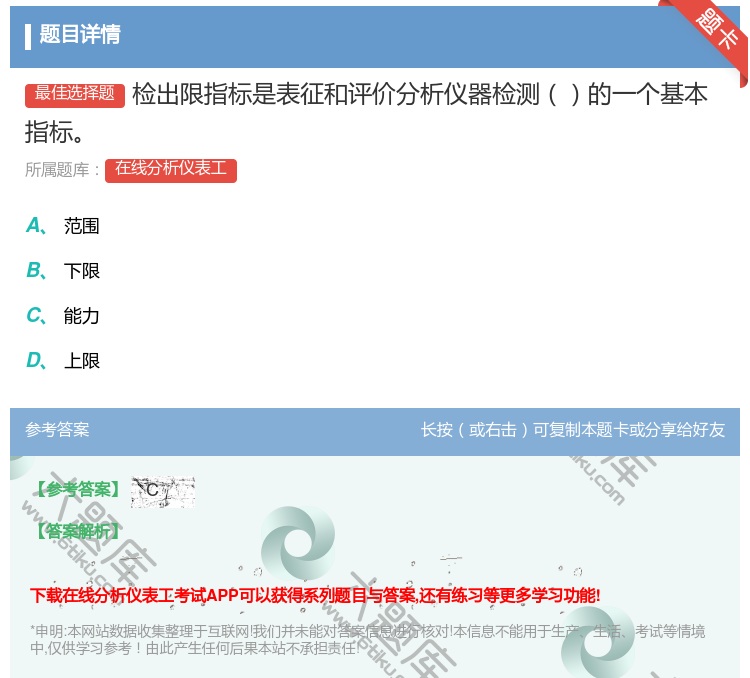
Task: Click the 申明 disclaimer text
Action: point(367,639)
